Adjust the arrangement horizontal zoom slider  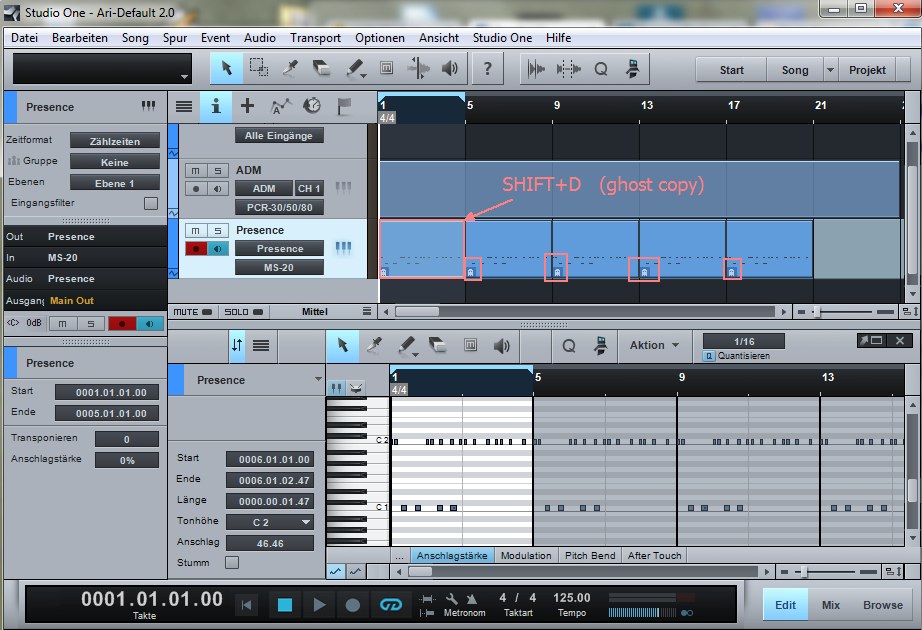[817, 312]
